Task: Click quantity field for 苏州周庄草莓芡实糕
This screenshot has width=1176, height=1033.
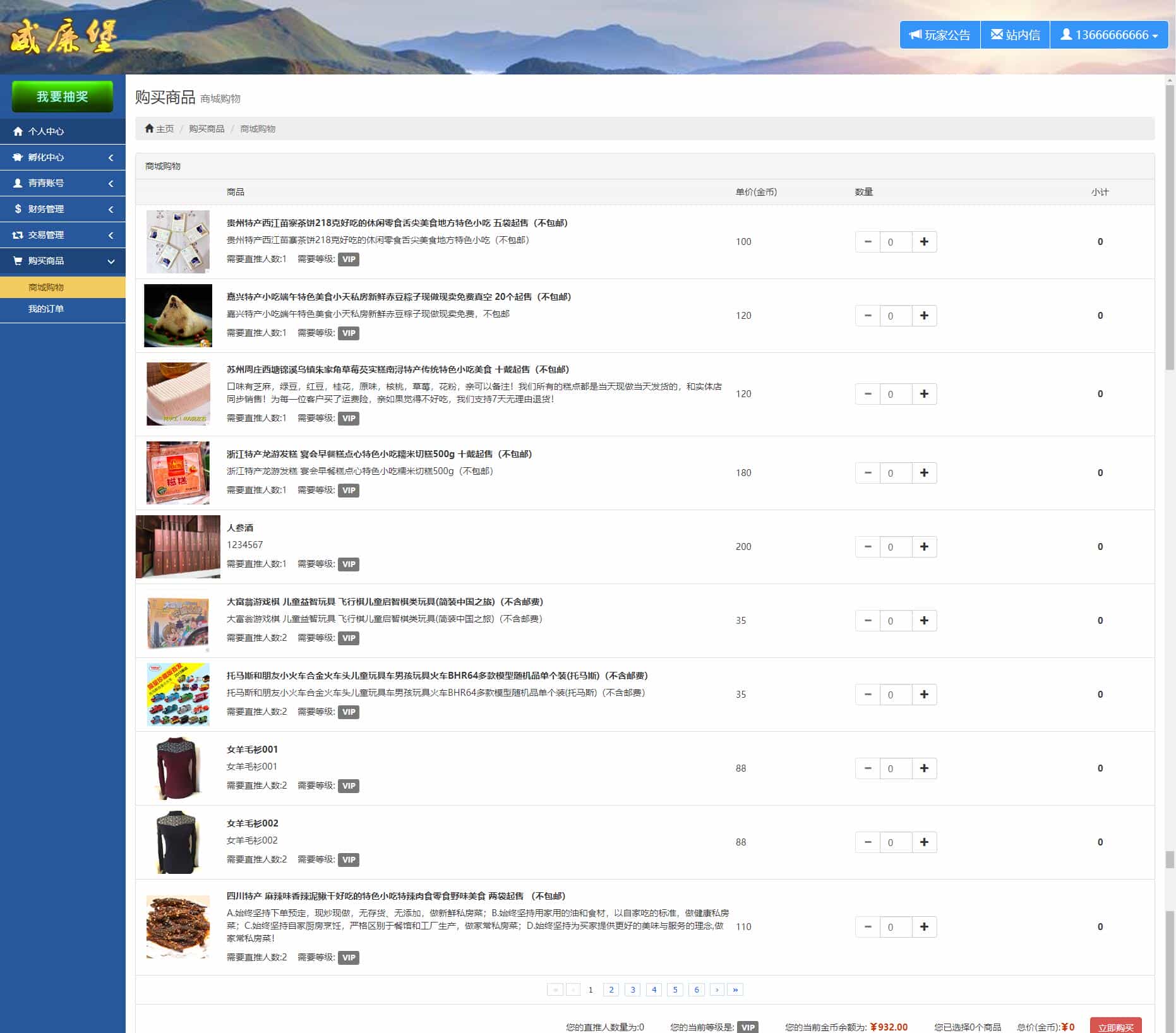Action: (x=896, y=394)
